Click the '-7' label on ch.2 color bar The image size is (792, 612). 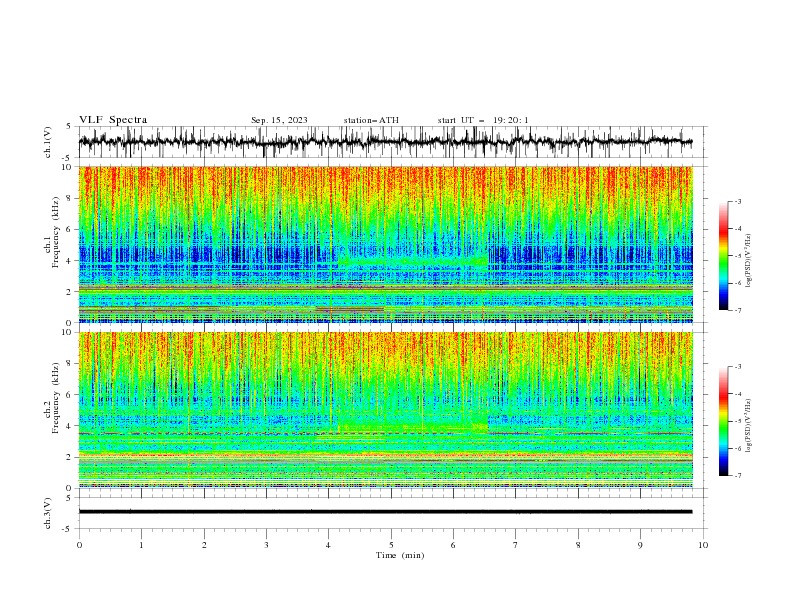point(737,475)
